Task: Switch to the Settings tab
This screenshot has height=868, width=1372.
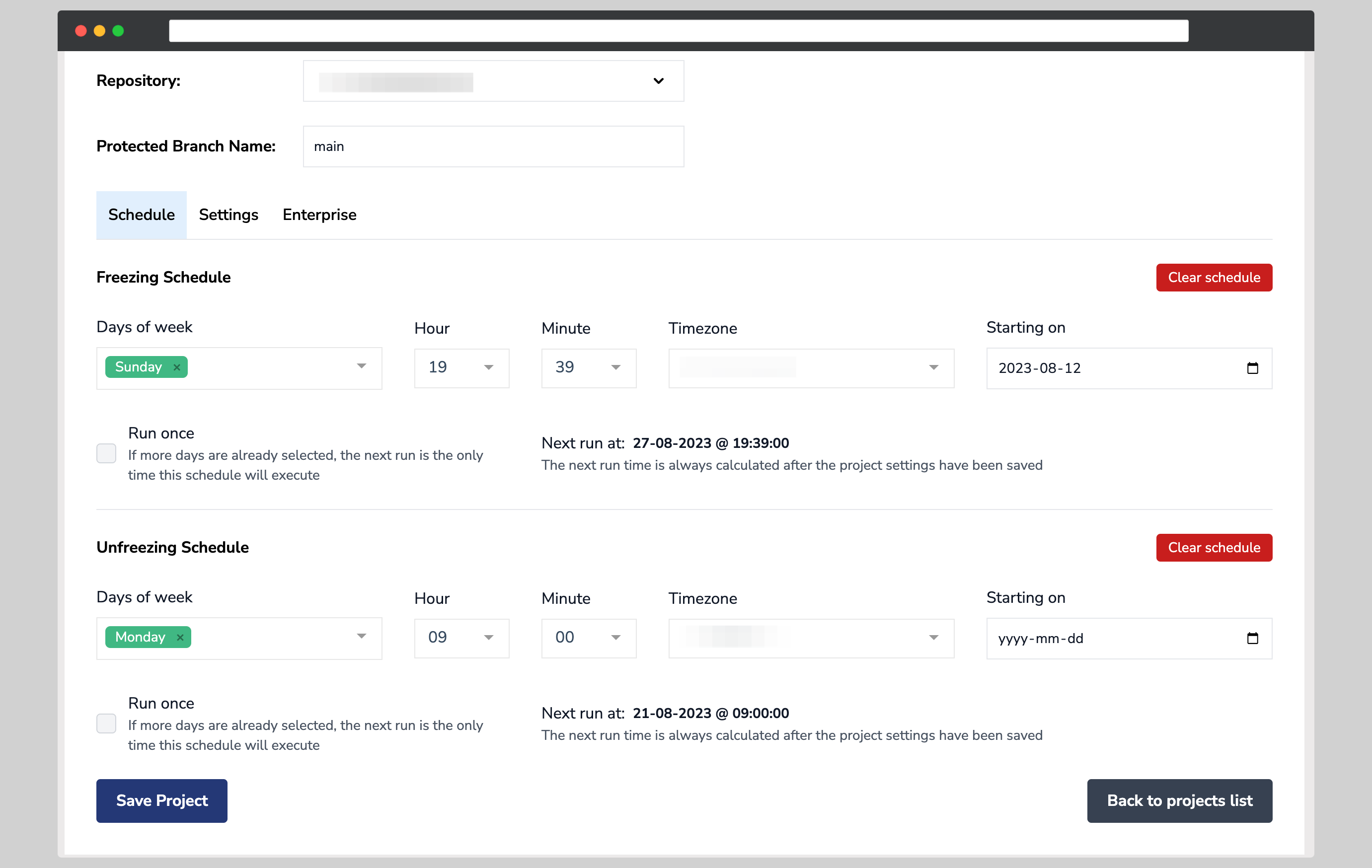Action: coord(228,215)
